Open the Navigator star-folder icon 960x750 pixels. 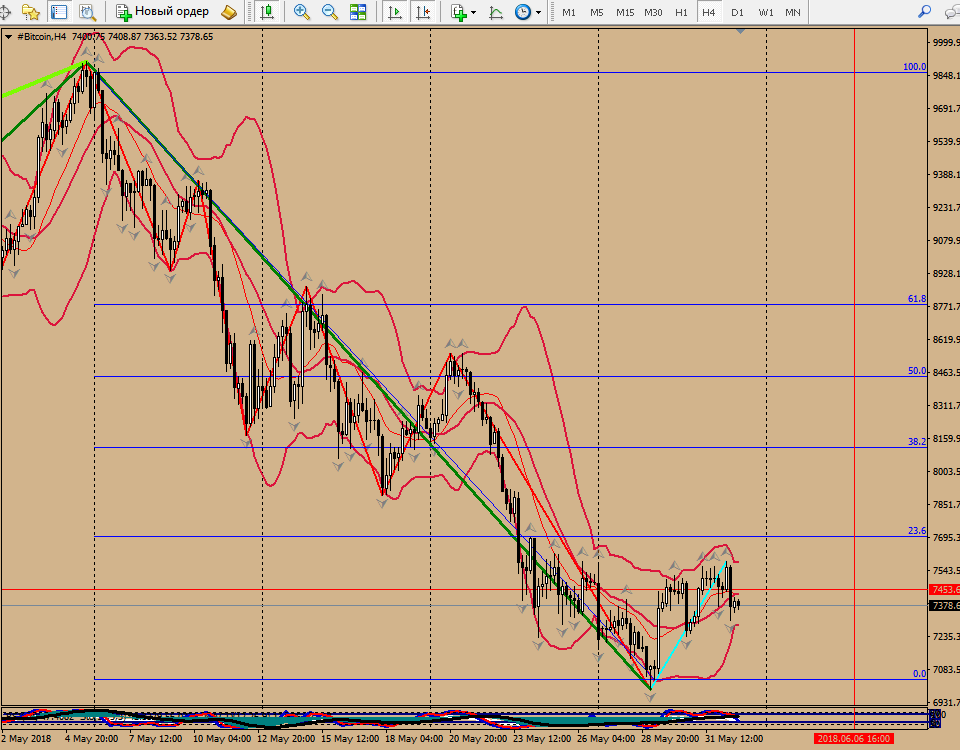[31, 12]
